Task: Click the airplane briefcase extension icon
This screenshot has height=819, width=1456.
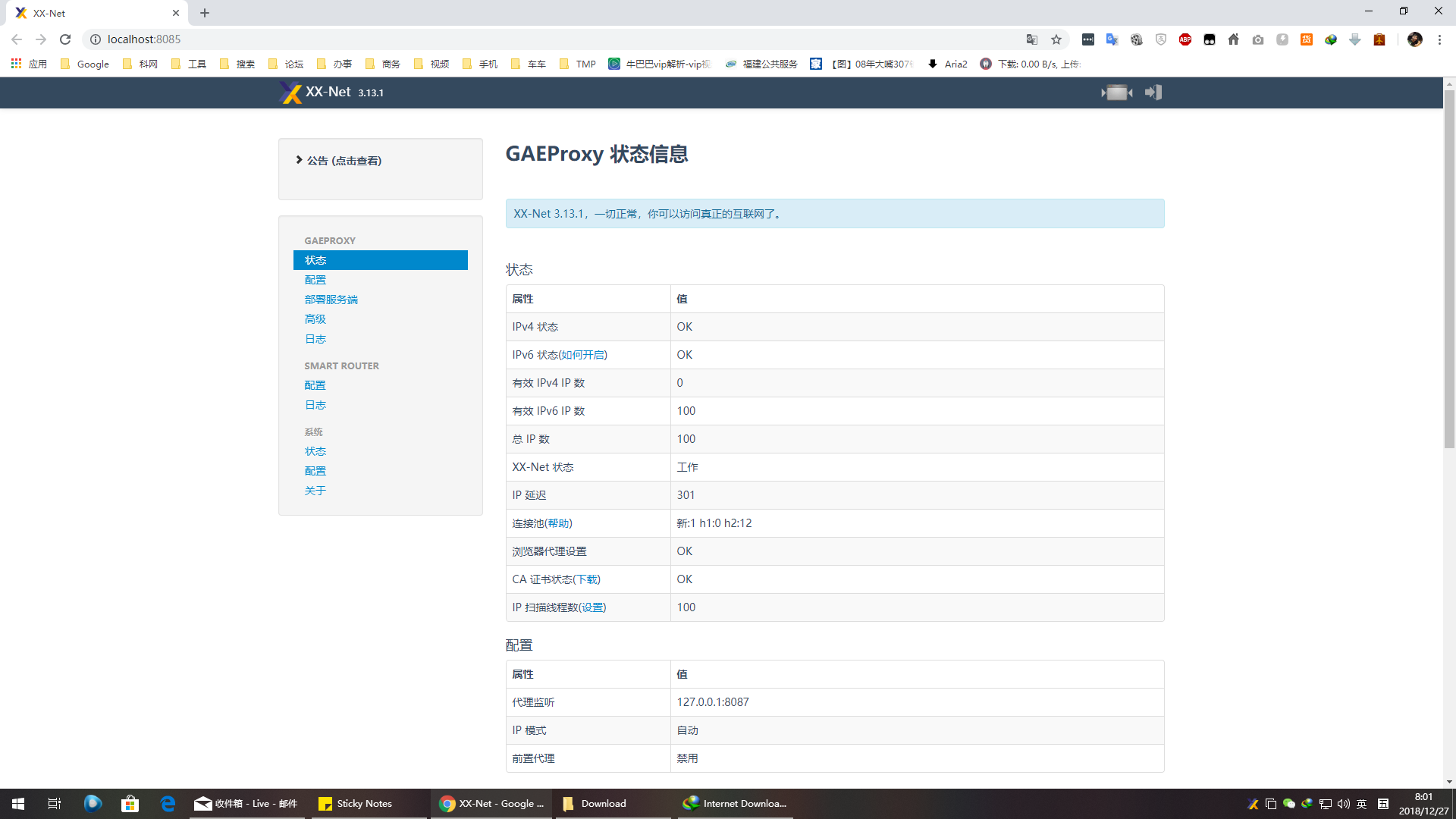Action: [x=1379, y=39]
